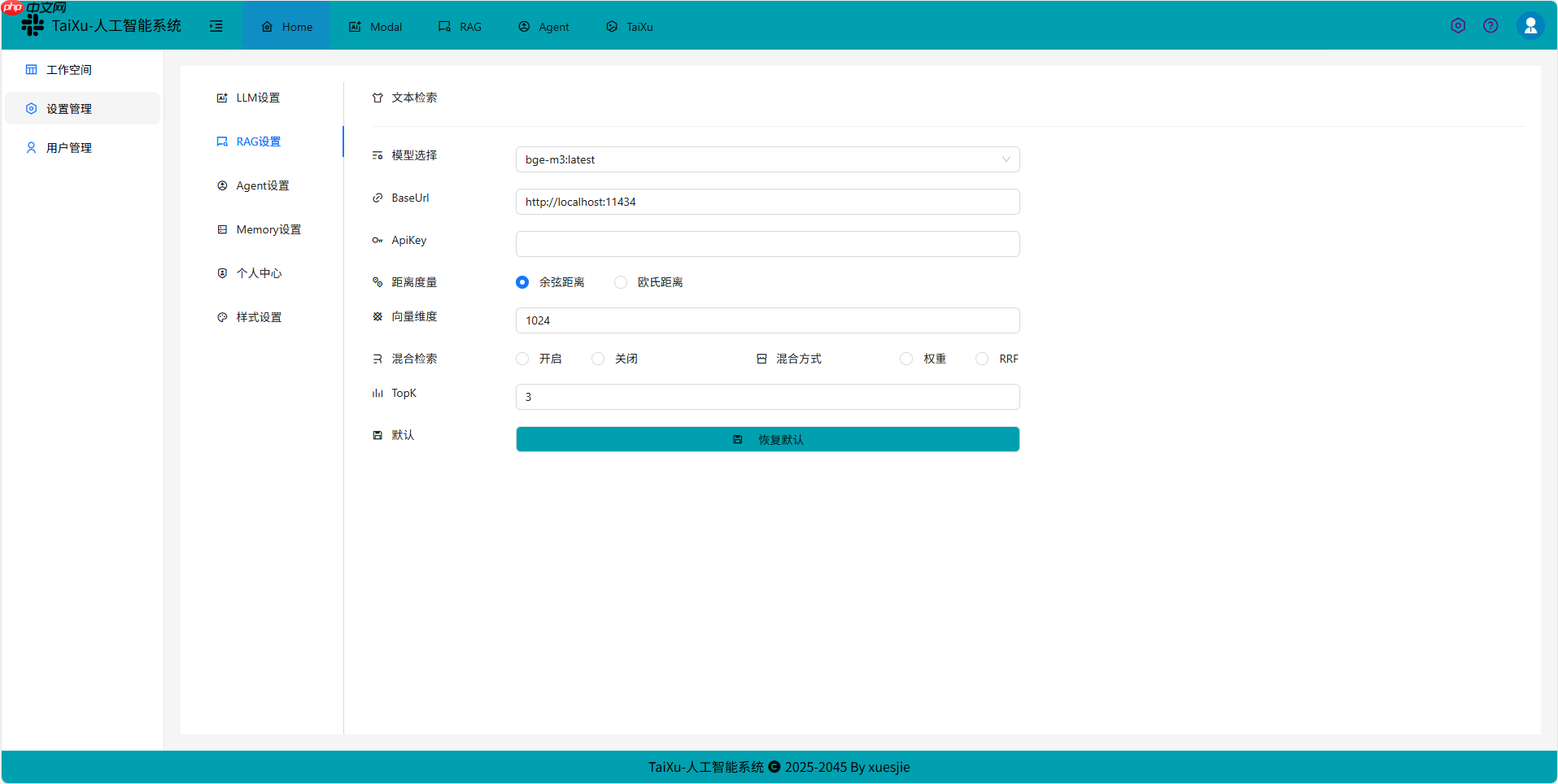Select 权重 as the 混合方式
The image size is (1558, 784).
click(x=906, y=359)
